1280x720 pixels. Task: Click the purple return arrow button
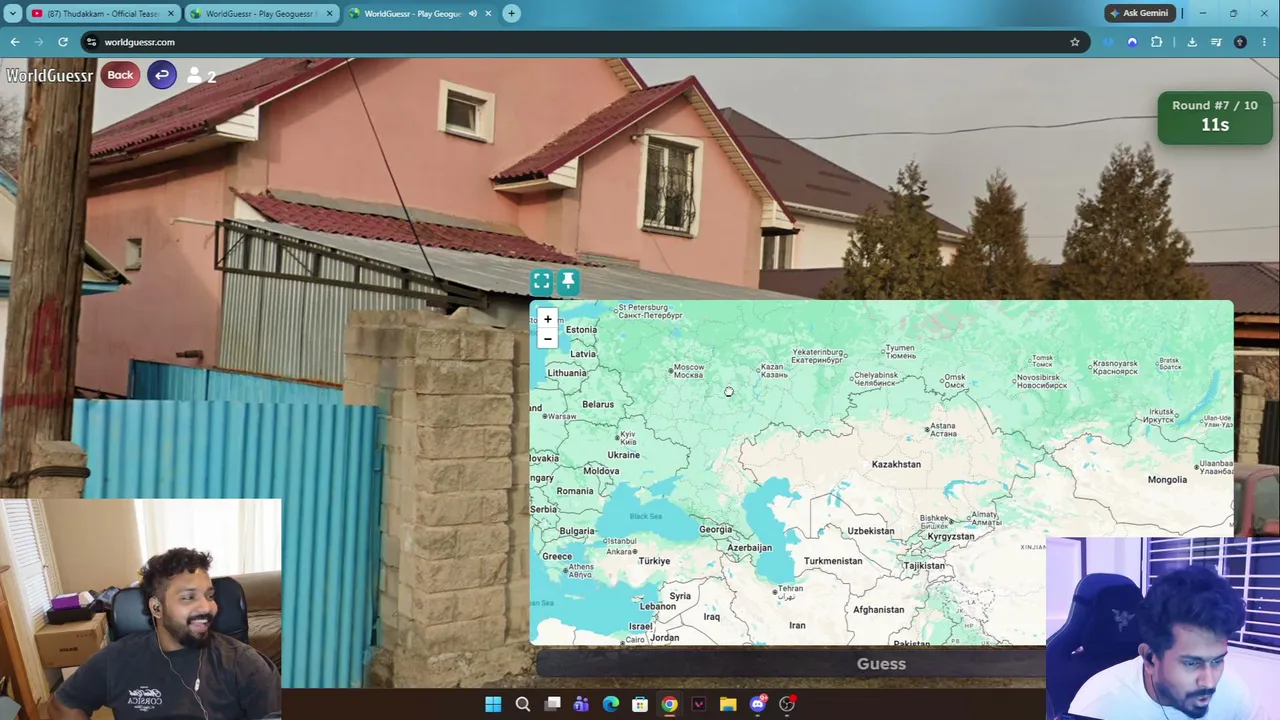click(x=162, y=75)
